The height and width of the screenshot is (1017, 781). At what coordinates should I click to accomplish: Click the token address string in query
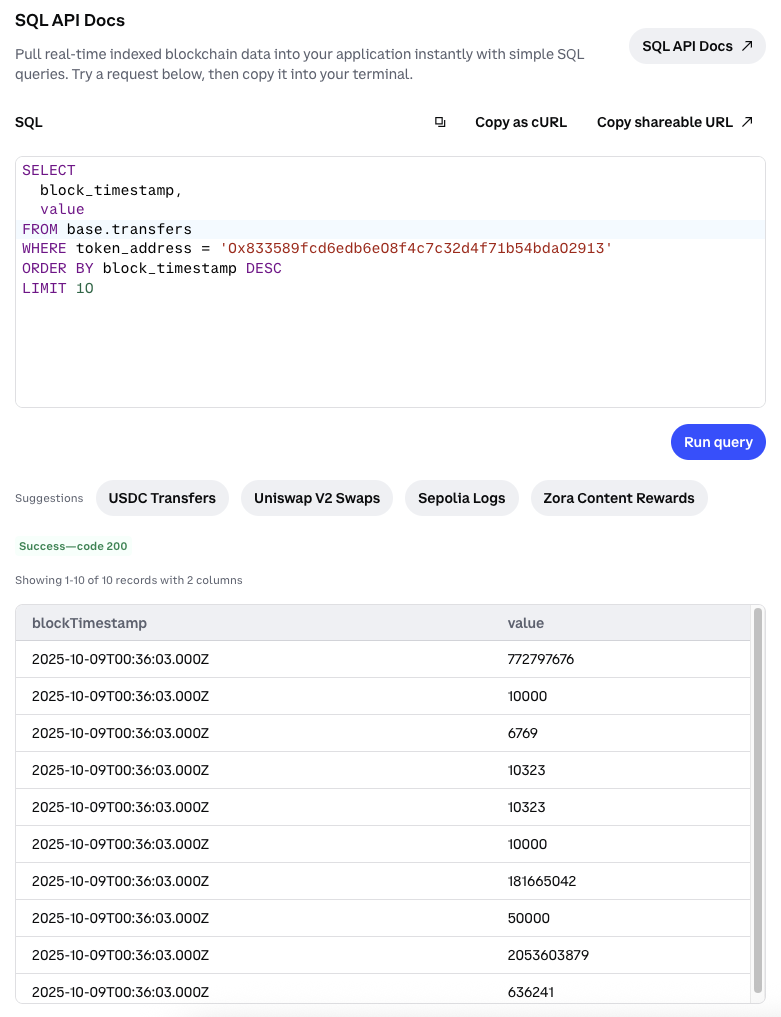(x=416, y=248)
